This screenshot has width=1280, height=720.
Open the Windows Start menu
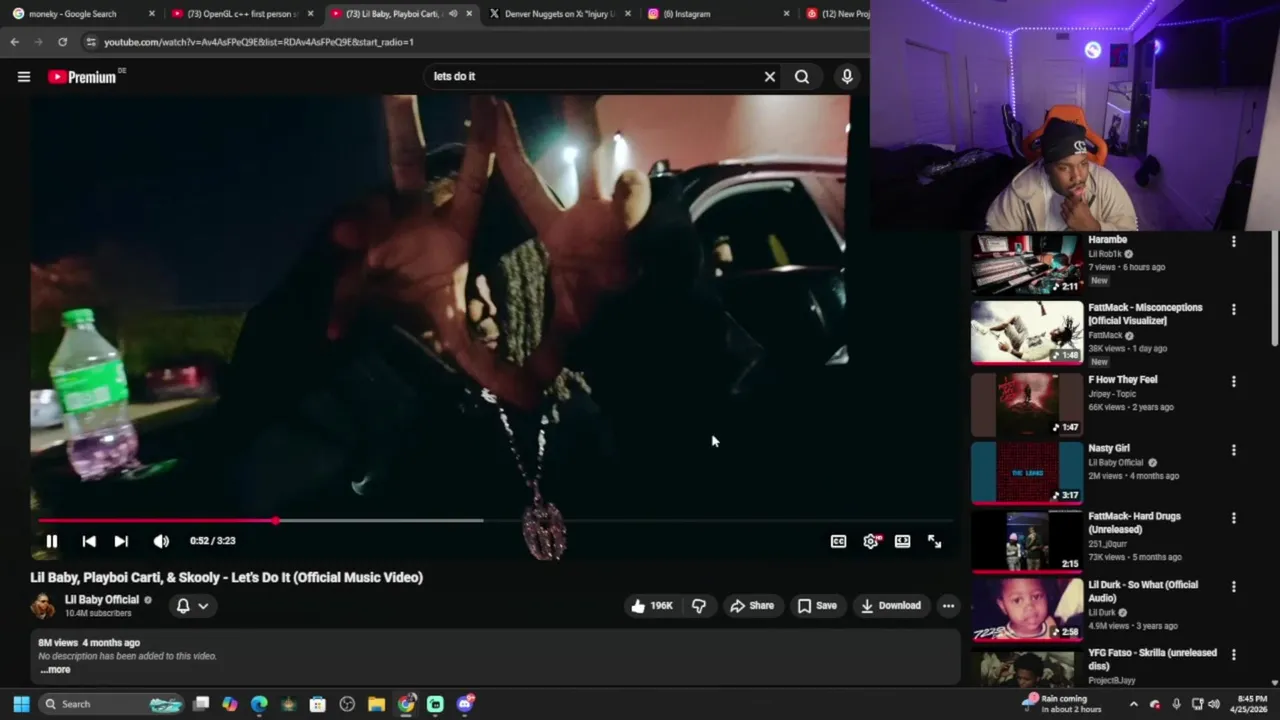(21, 704)
